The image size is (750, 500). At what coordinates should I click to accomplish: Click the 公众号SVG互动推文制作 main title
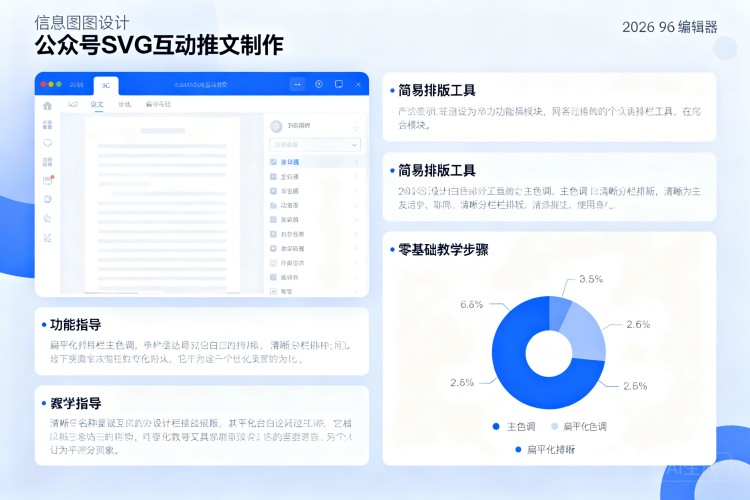click(159, 45)
